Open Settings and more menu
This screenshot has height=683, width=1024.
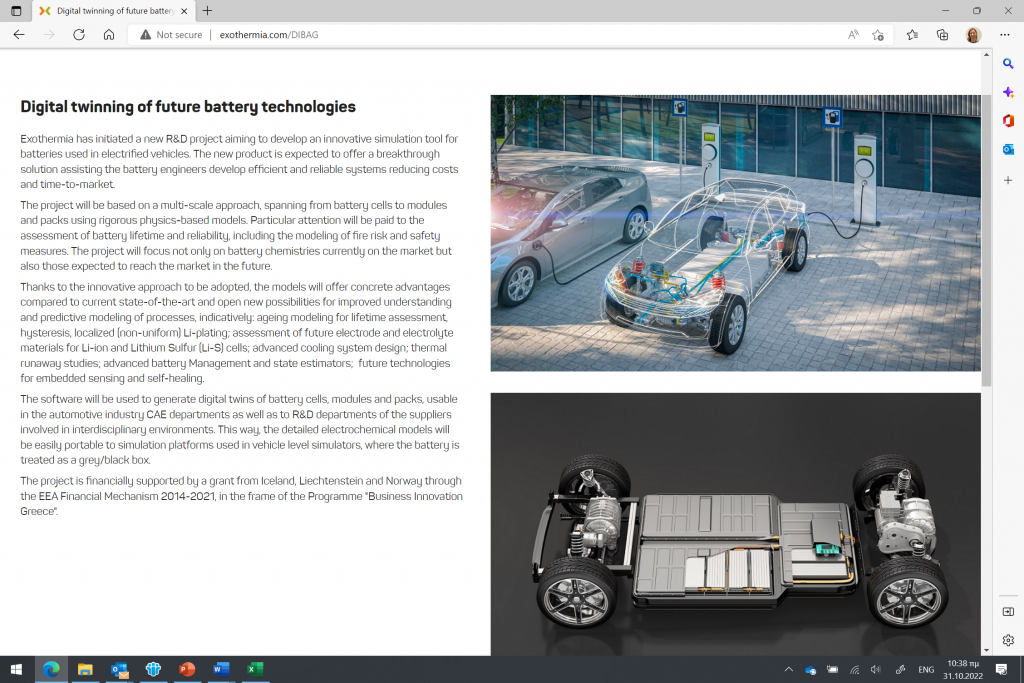[x=1004, y=35]
